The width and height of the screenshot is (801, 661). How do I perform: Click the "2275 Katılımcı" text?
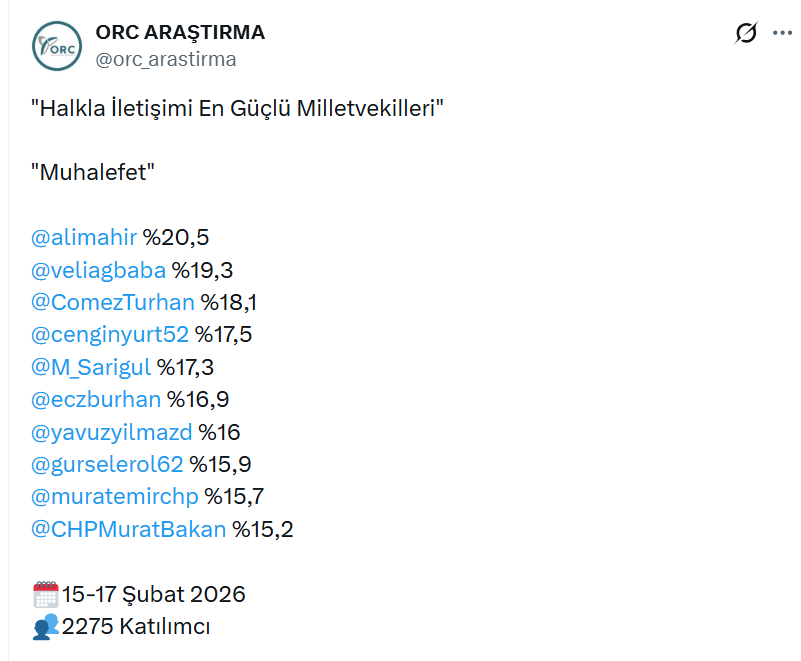(136, 627)
